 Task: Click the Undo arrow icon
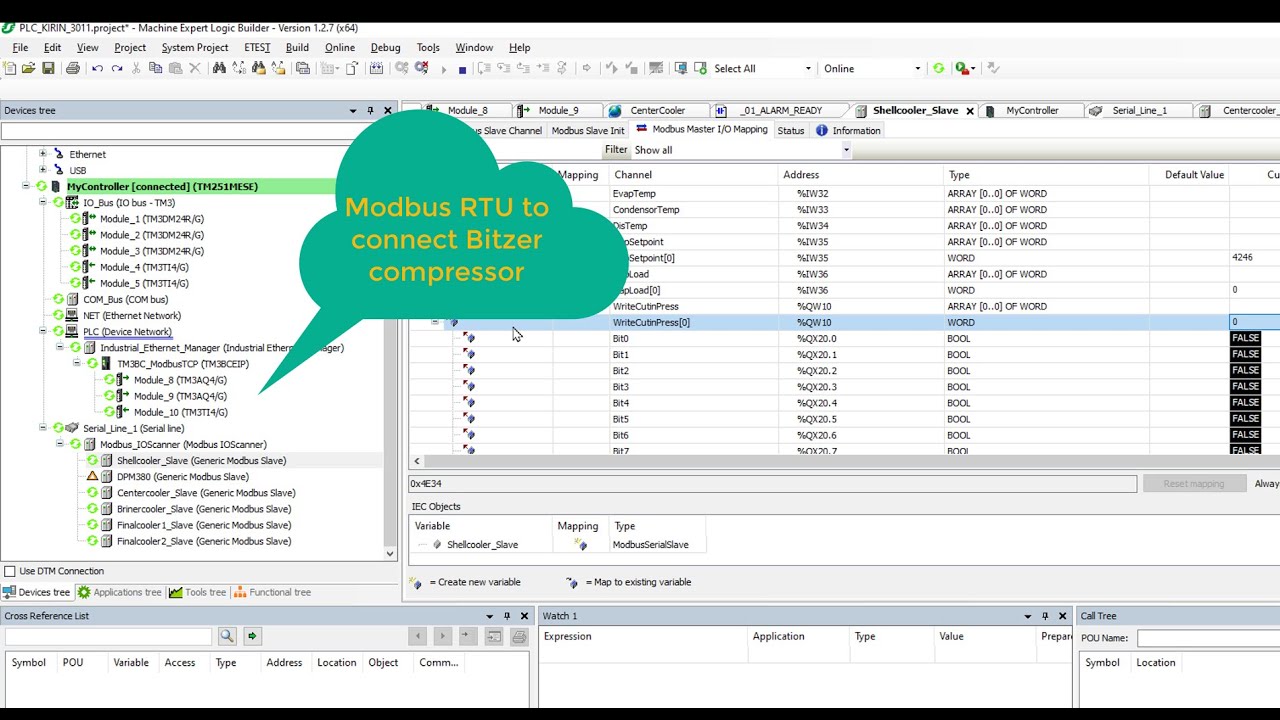pyautogui.click(x=97, y=68)
